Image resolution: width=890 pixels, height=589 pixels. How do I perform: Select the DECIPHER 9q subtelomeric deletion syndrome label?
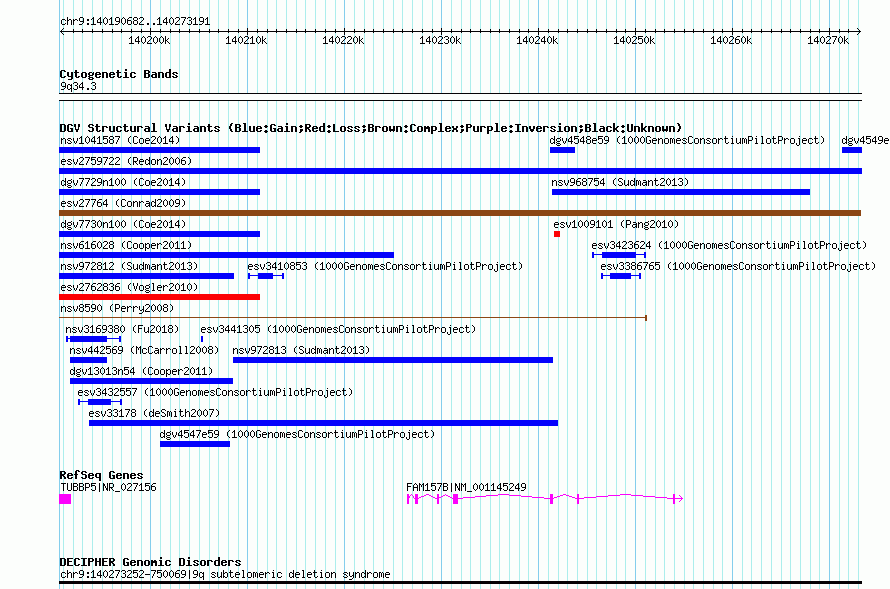[x=225, y=574]
